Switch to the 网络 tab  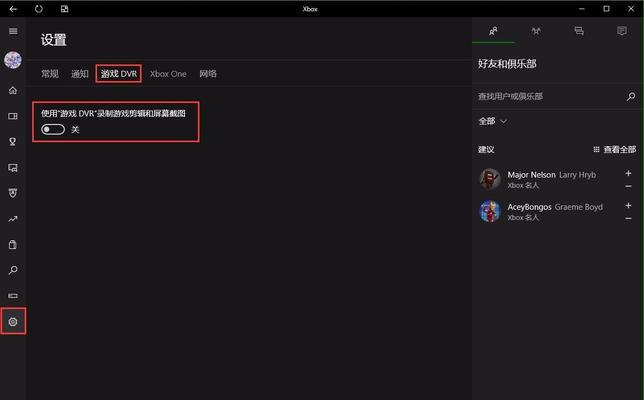208,74
